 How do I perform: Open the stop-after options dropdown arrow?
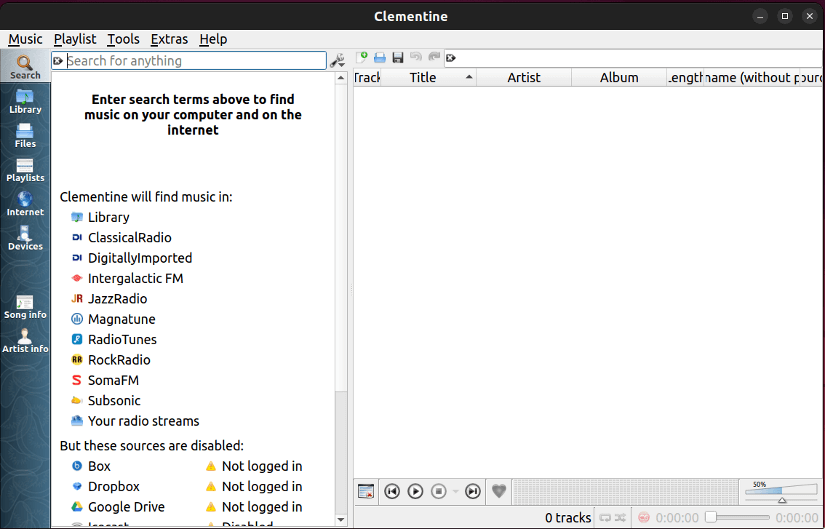(456, 492)
